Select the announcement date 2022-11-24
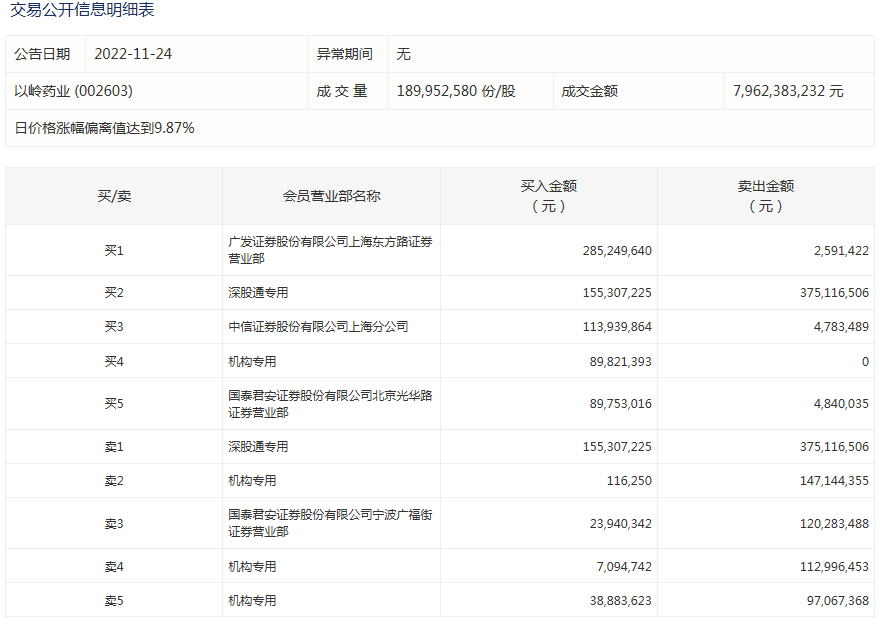The image size is (880, 620). [x=134, y=54]
